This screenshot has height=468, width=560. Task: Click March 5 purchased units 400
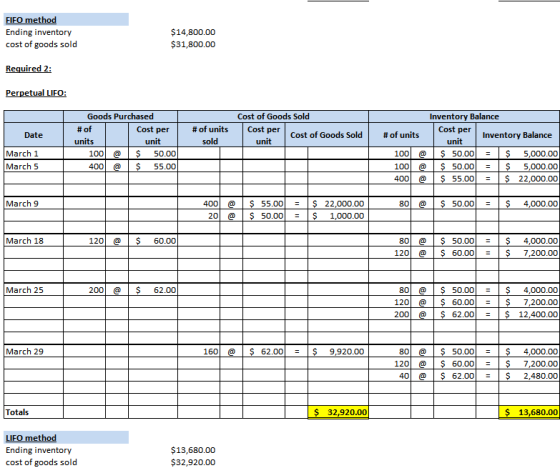(85, 166)
